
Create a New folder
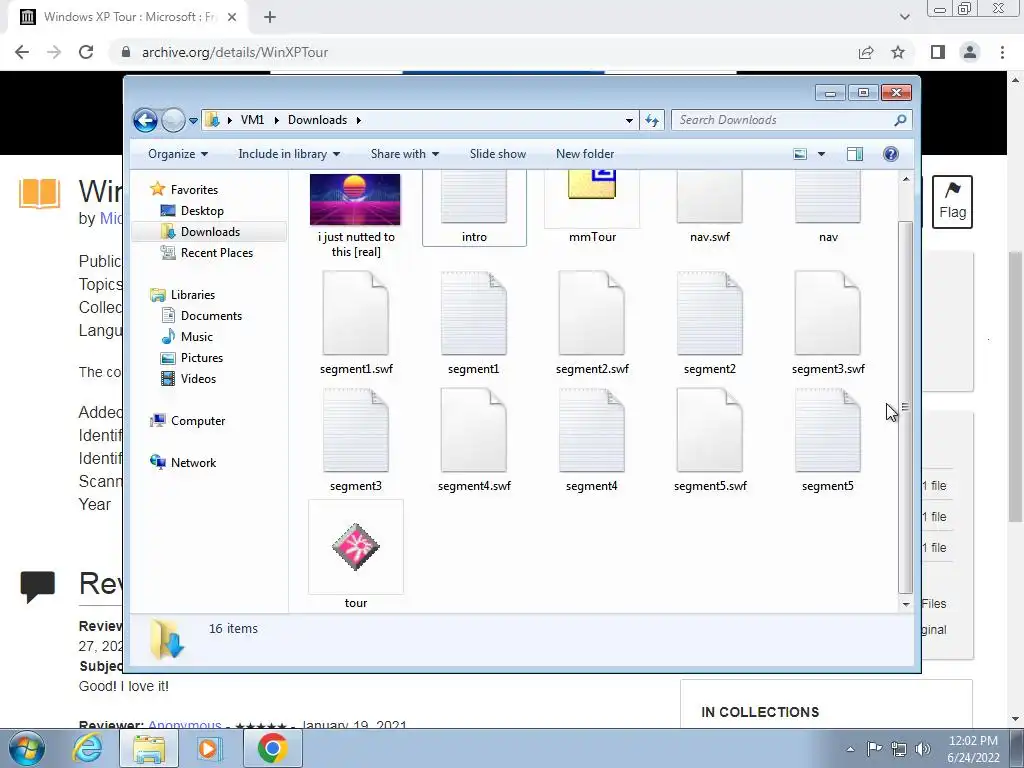pyautogui.click(x=585, y=154)
